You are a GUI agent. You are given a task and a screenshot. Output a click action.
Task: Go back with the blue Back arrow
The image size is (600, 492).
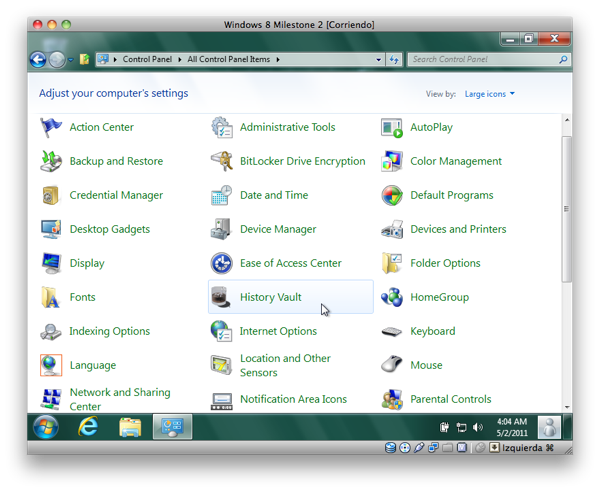[38, 60]
